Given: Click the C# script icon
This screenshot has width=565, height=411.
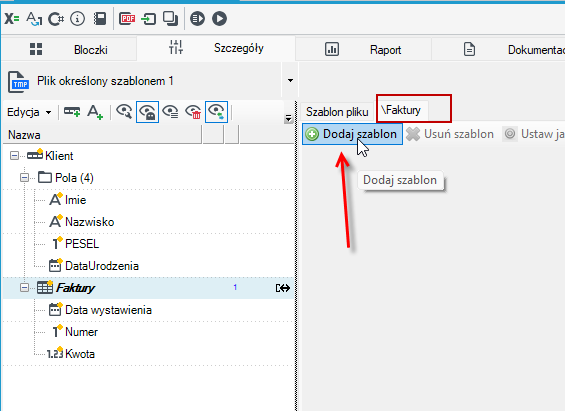Looking at the screenshot, I should [56, 19].
